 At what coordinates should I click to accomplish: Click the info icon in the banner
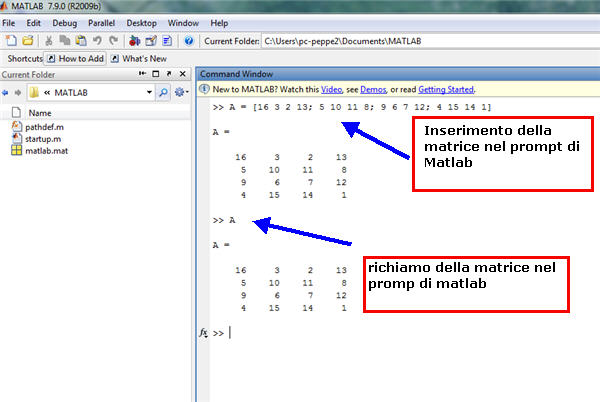pyautogui.click(x=204, y=89)
